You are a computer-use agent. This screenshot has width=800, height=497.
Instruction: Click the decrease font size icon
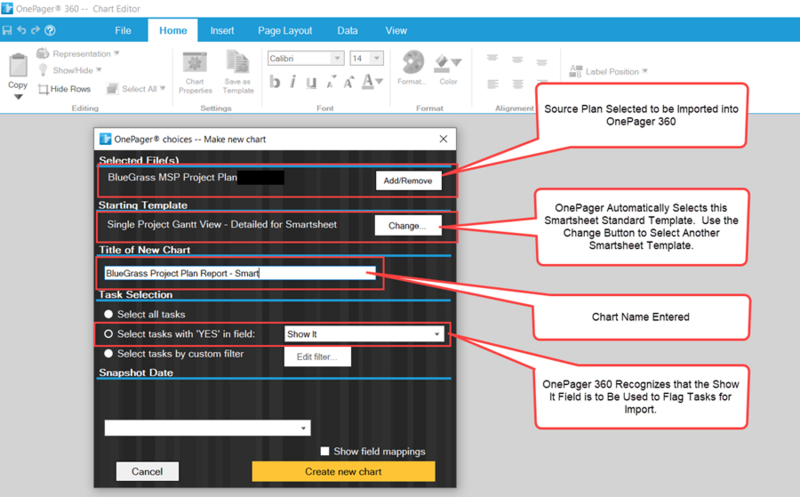point(331,82)
